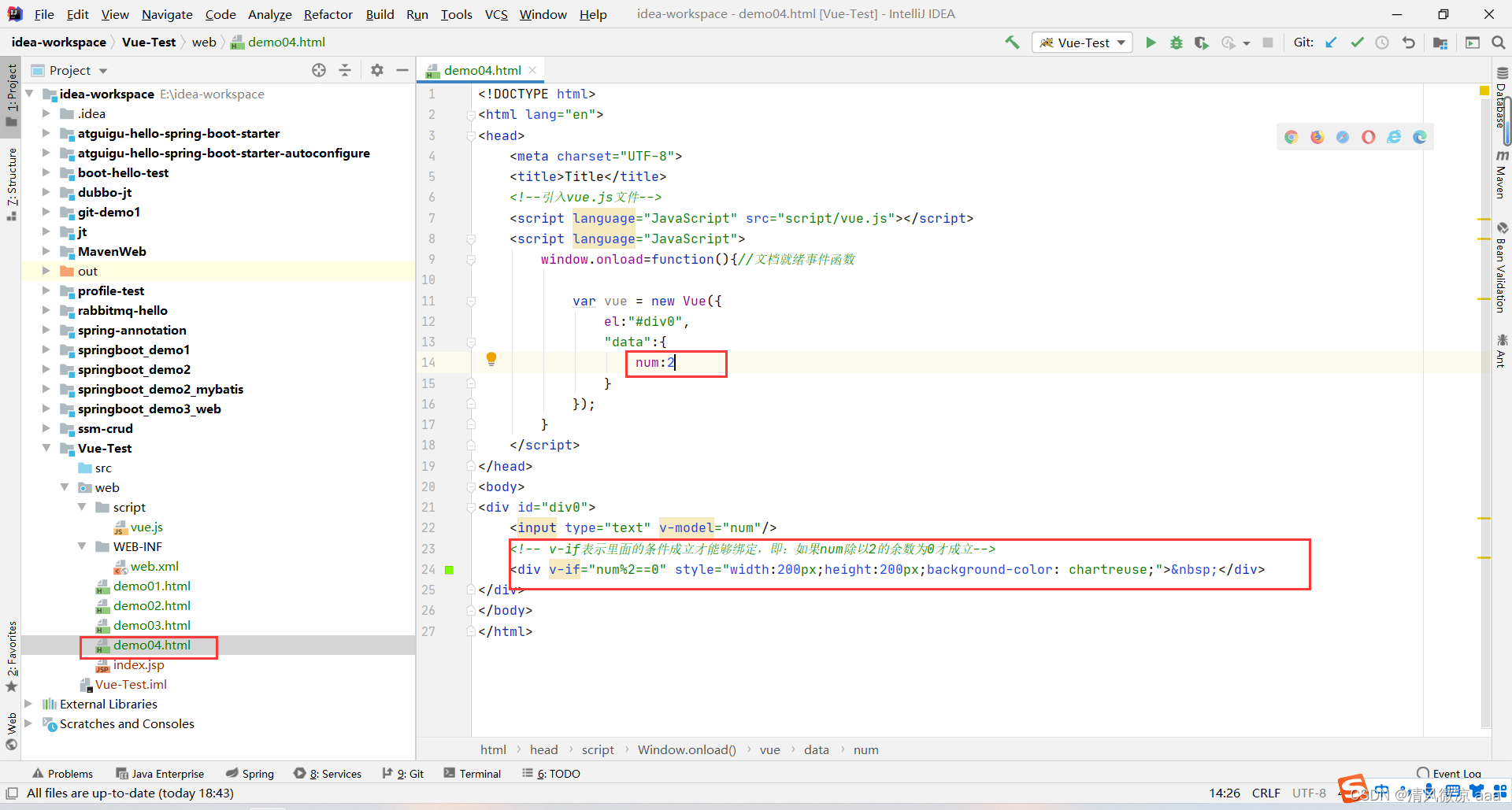1512x810 pixels.
Task: Toggle the 1: Project side tab
Action: pyautogui.click(x=12, y=94)
